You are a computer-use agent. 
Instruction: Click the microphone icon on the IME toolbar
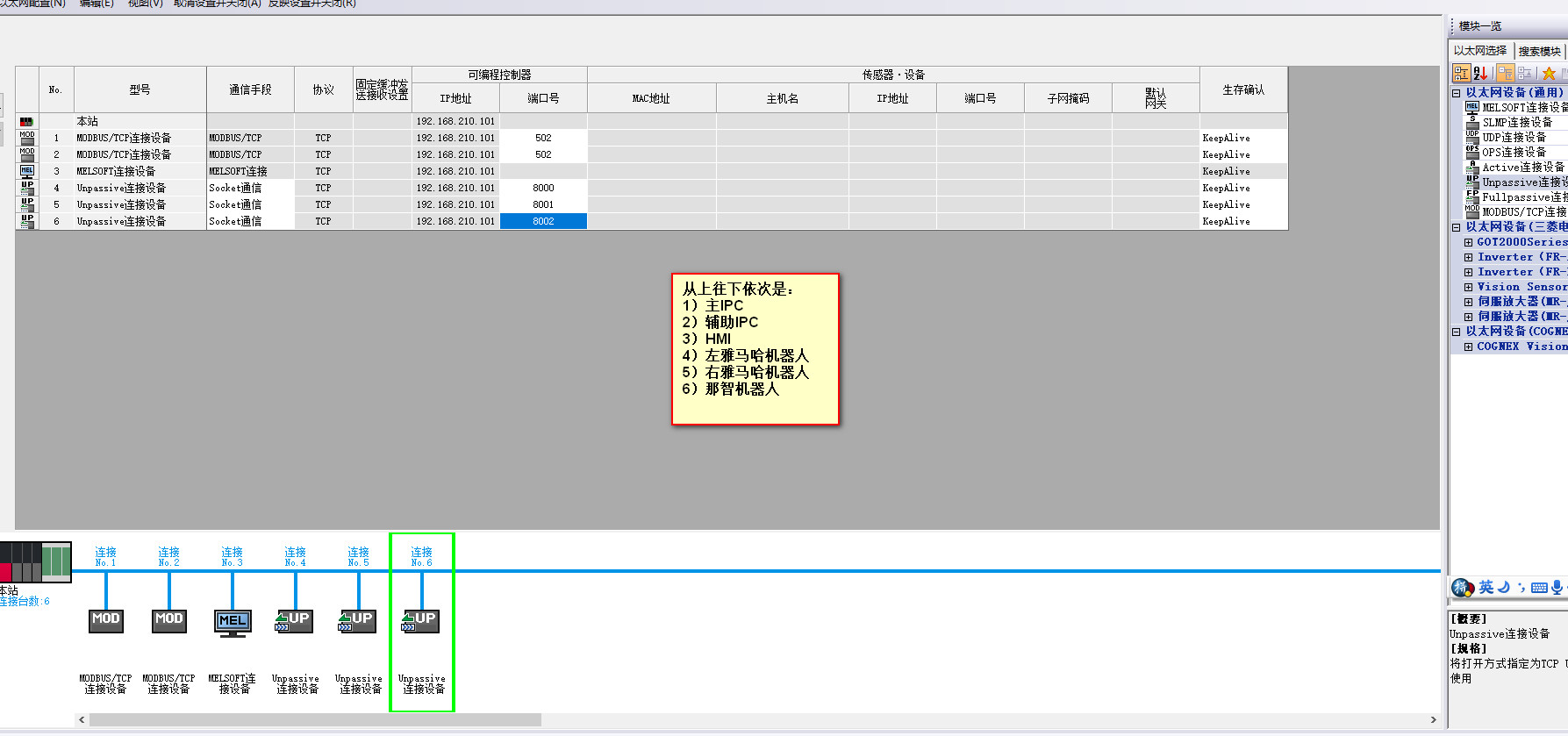1557,587
